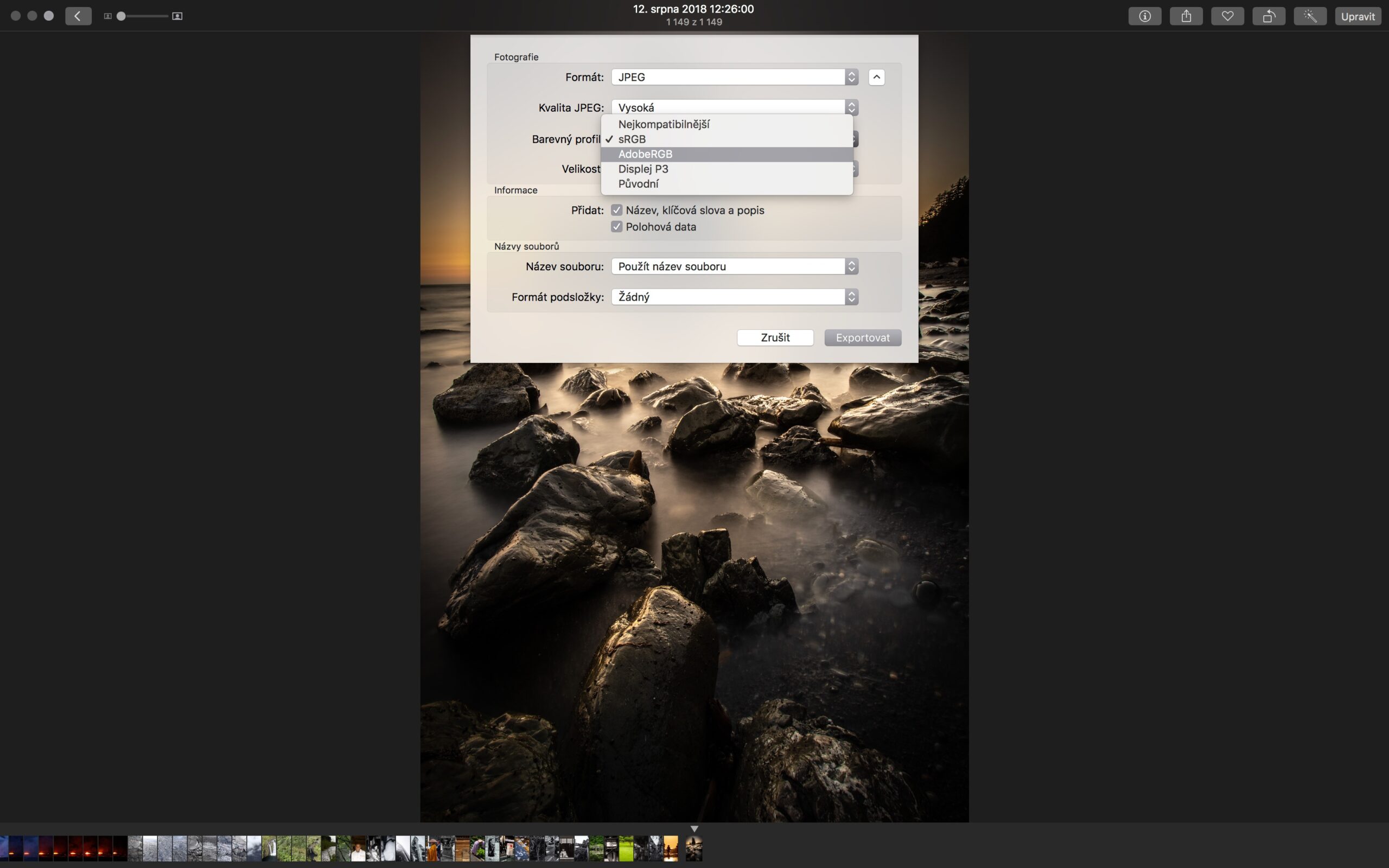Open the Formát JPEG dropdown

click(x=734, y=77)
